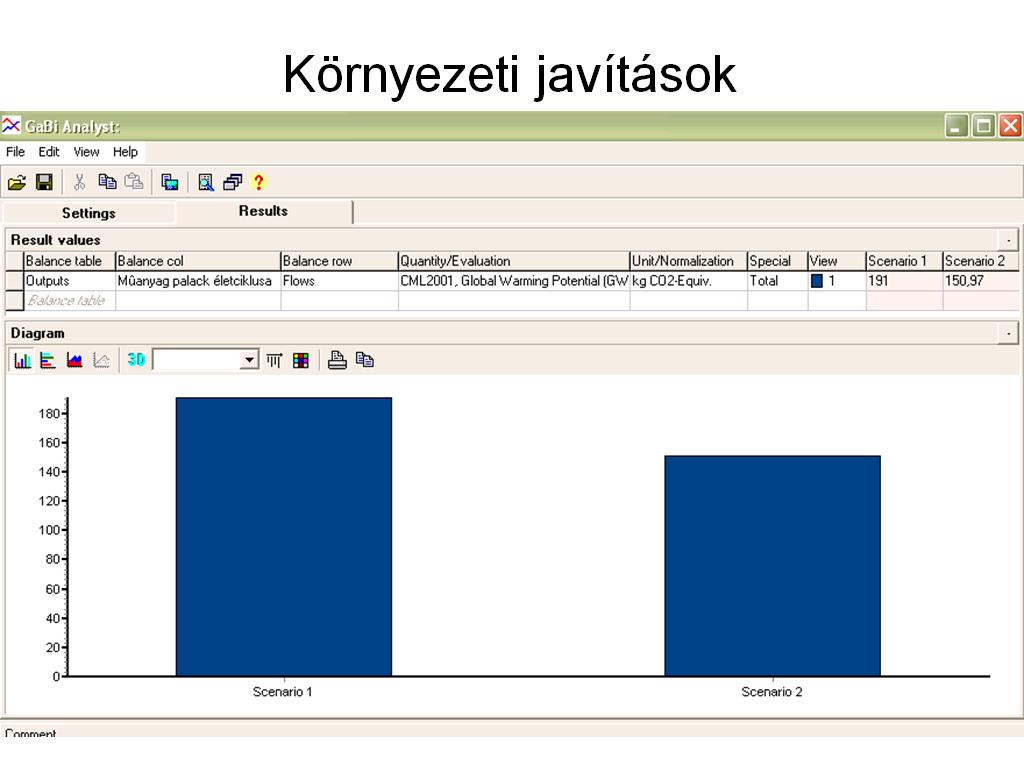Switch to the Results tab
The height and width of the screenshot is (768, 1024).
263,211
